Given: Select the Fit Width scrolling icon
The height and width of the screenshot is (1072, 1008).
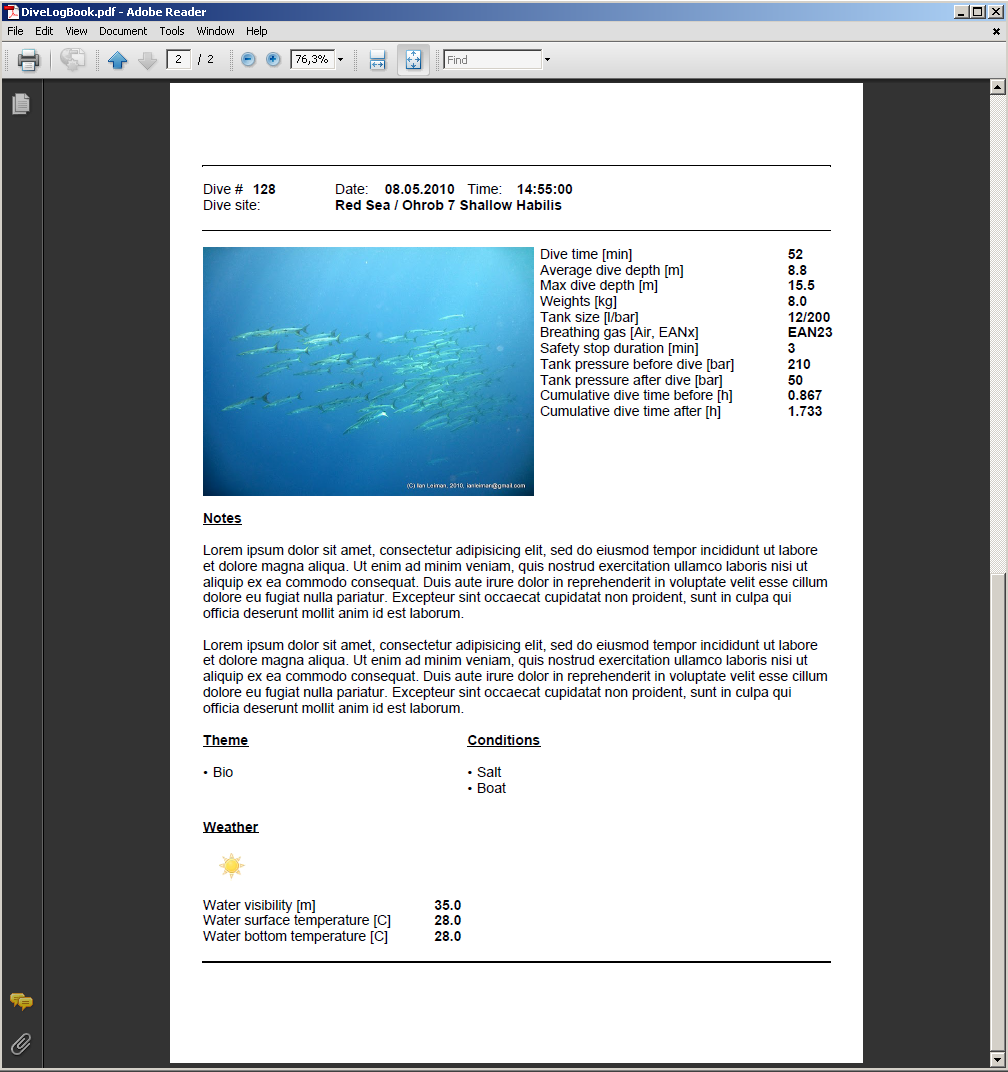Looking at the screenshot, I should coord(377,60).
